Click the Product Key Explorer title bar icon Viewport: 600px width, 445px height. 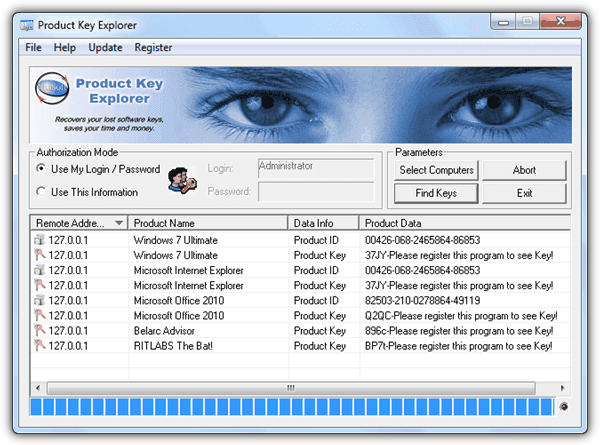(26, 25)
